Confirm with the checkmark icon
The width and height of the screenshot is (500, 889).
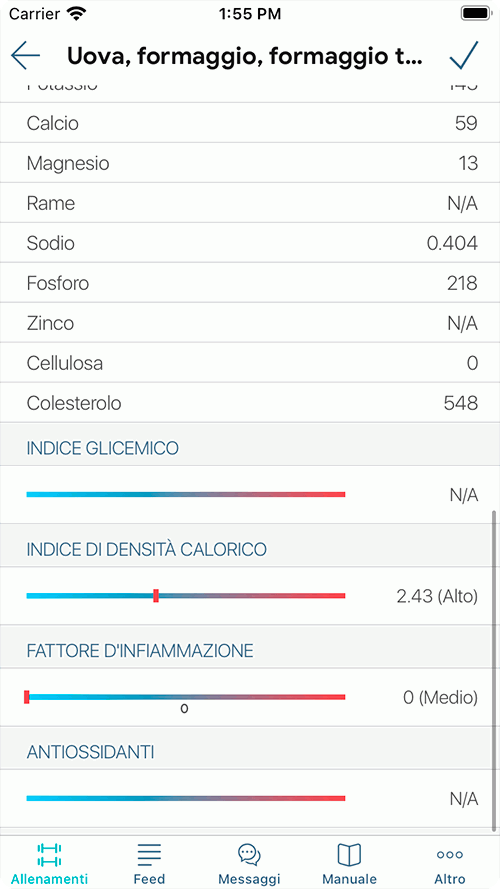click(464, 55)
